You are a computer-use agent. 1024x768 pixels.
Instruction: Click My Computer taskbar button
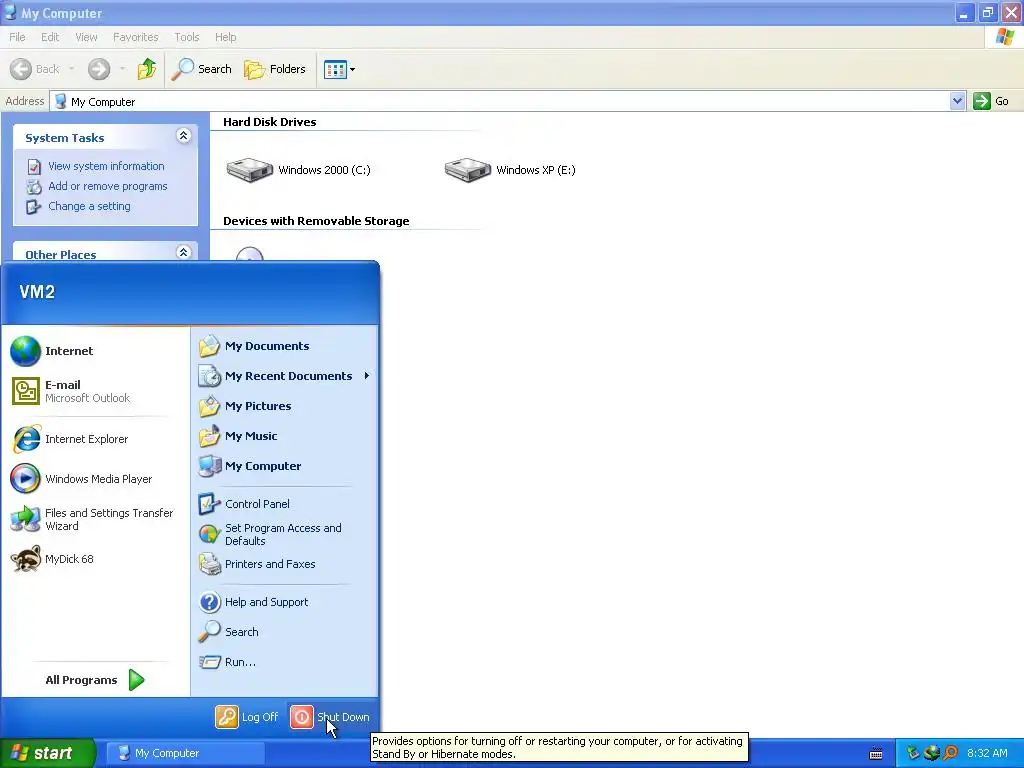[x=185, y=753]
